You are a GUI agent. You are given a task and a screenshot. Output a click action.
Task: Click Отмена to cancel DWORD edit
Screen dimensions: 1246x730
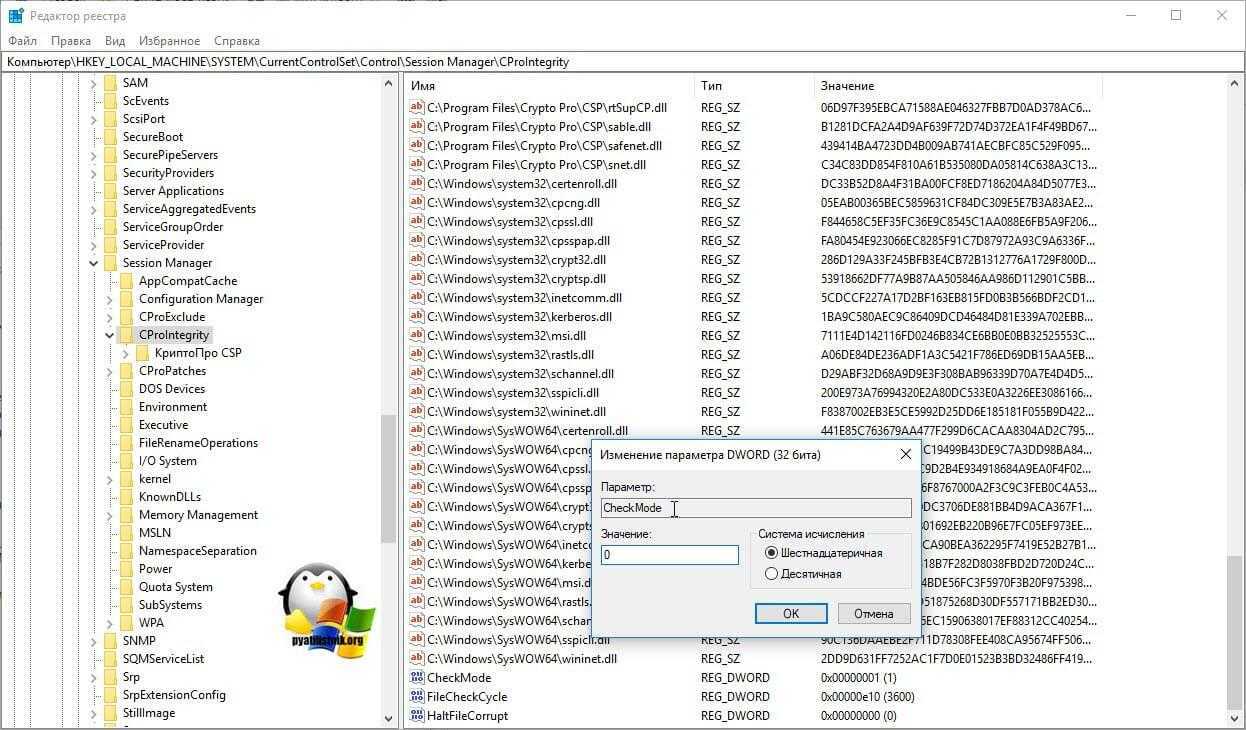(x=874, y=613)
